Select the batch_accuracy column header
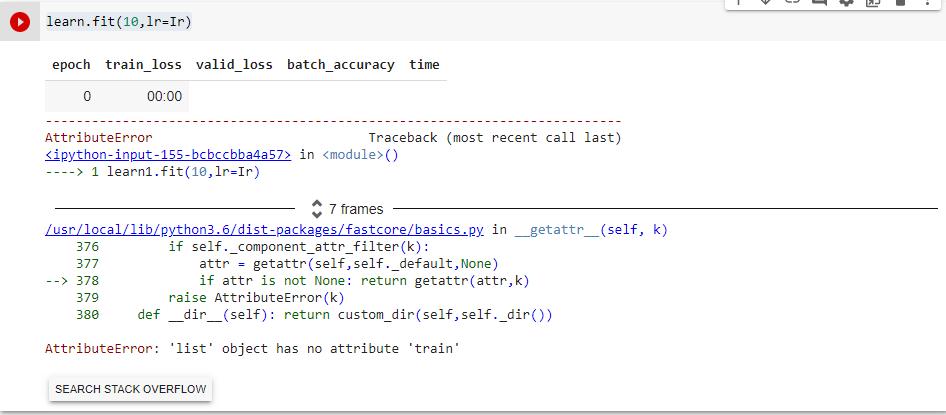Image resolution: width=946 pixels, height=415 pixels. pos(341,65)
